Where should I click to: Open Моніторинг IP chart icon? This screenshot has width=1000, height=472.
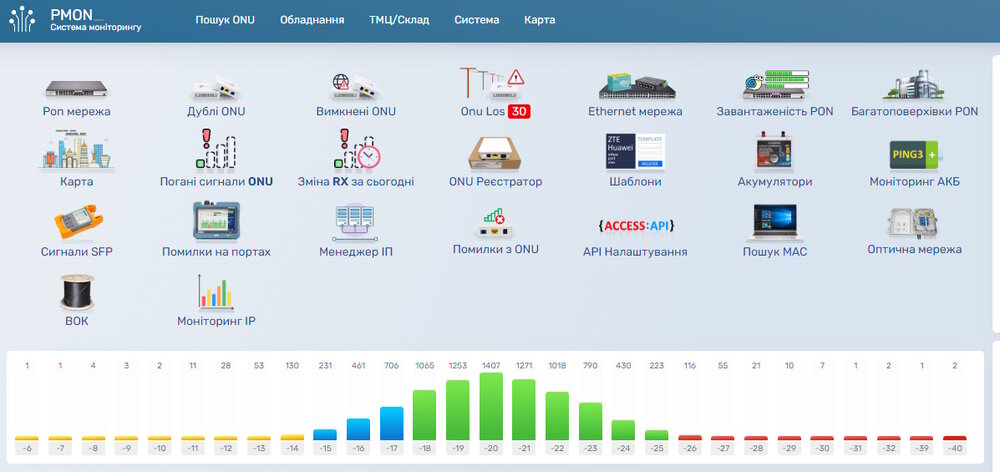tap(216, 292)
